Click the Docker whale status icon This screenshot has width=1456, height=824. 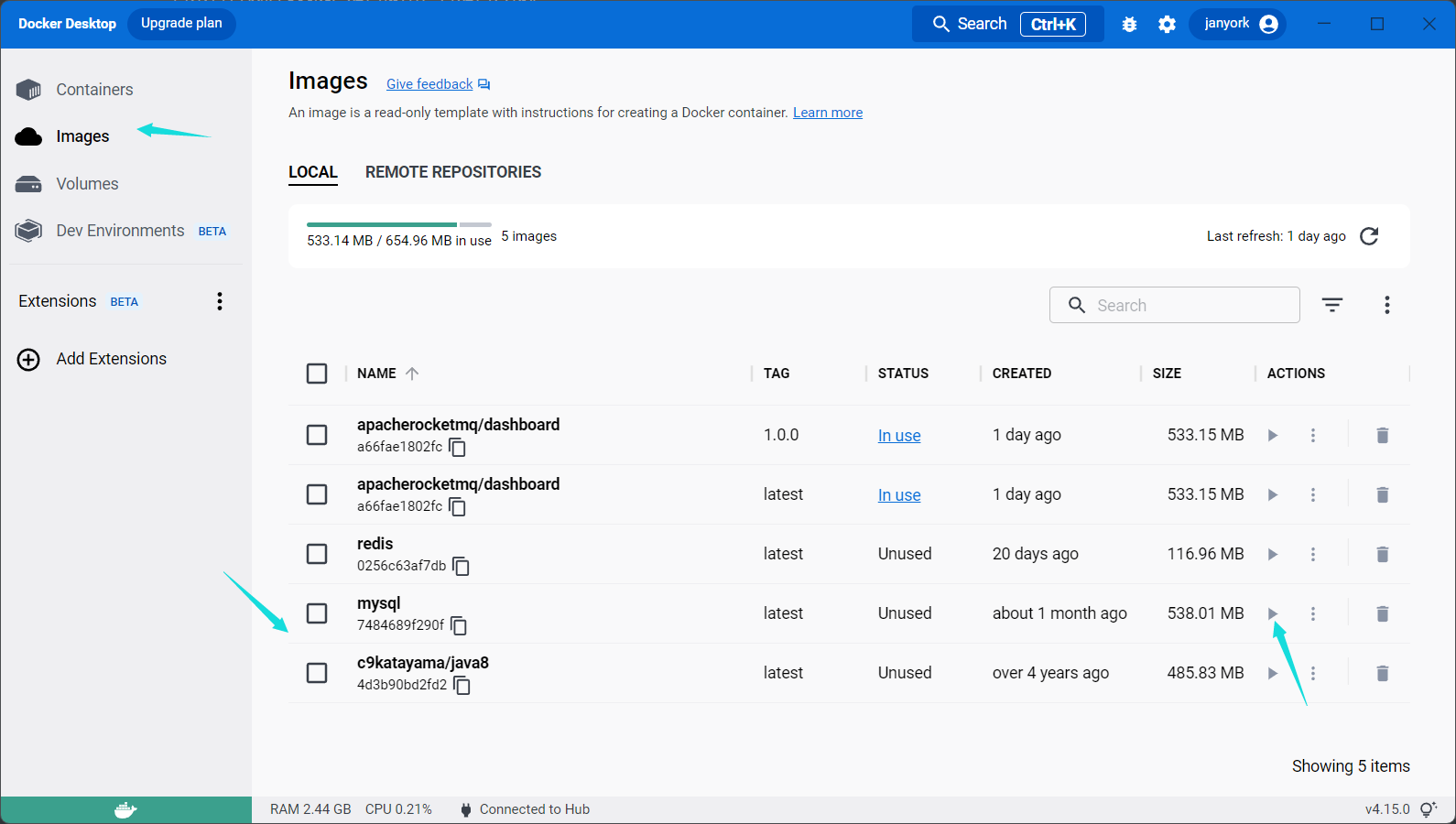click(125, 810)
